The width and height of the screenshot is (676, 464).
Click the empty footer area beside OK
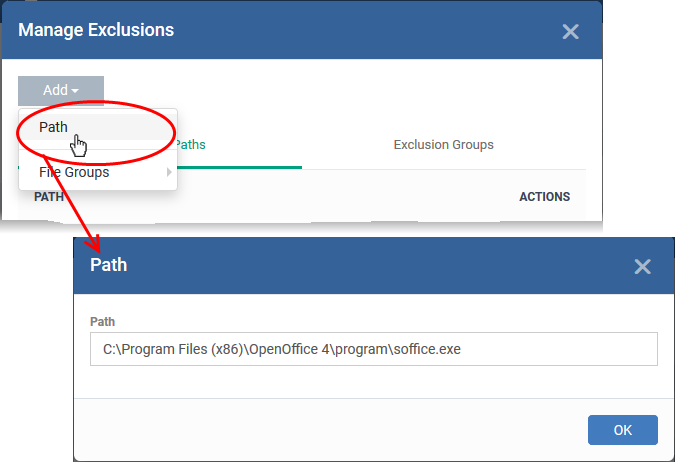[328, 430]
